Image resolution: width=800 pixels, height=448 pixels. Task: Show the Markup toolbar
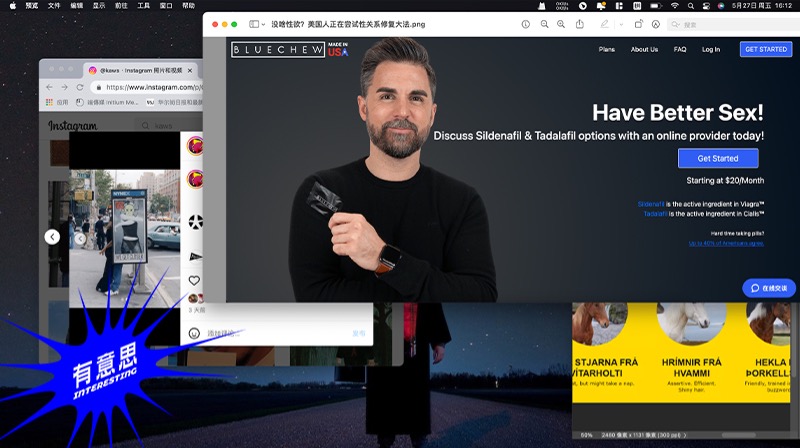(x=656, y=24)
